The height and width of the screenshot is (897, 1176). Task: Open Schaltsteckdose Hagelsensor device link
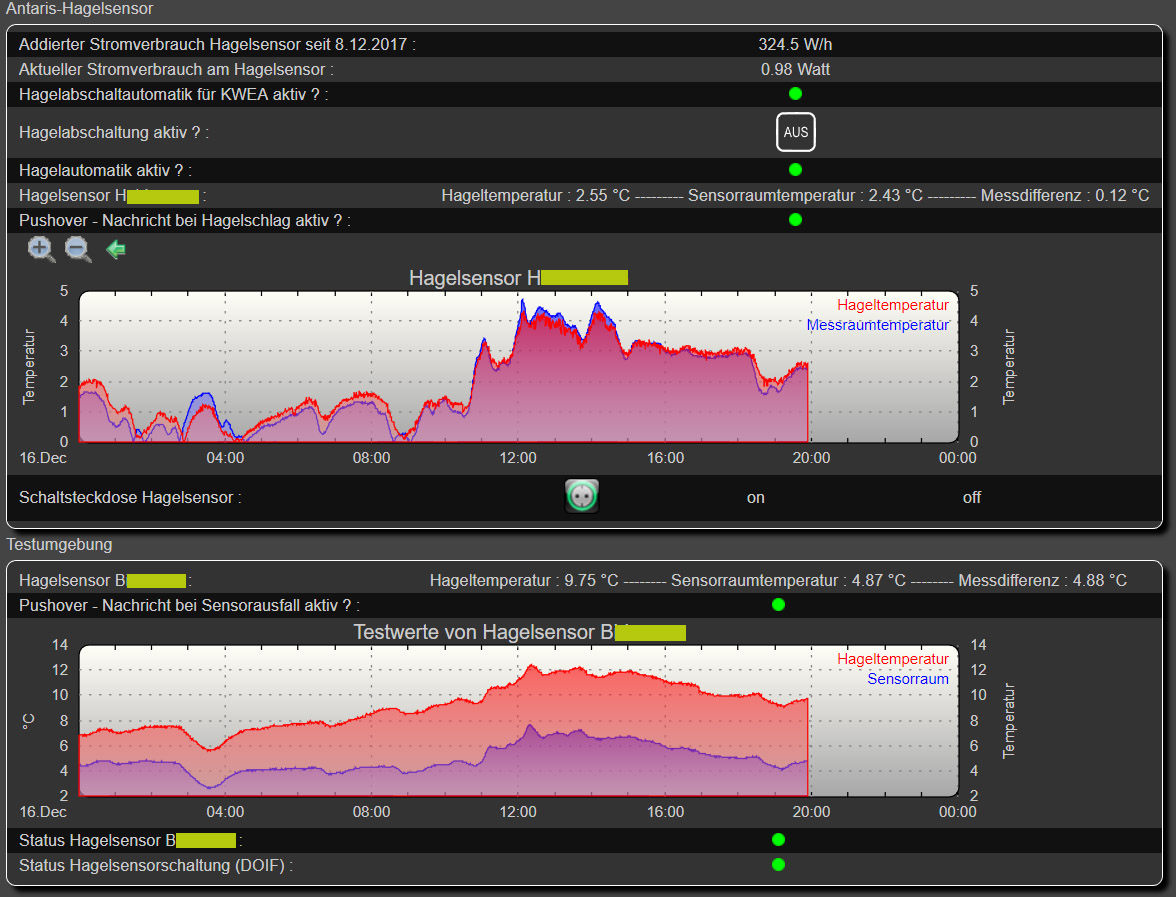point(129,497)
